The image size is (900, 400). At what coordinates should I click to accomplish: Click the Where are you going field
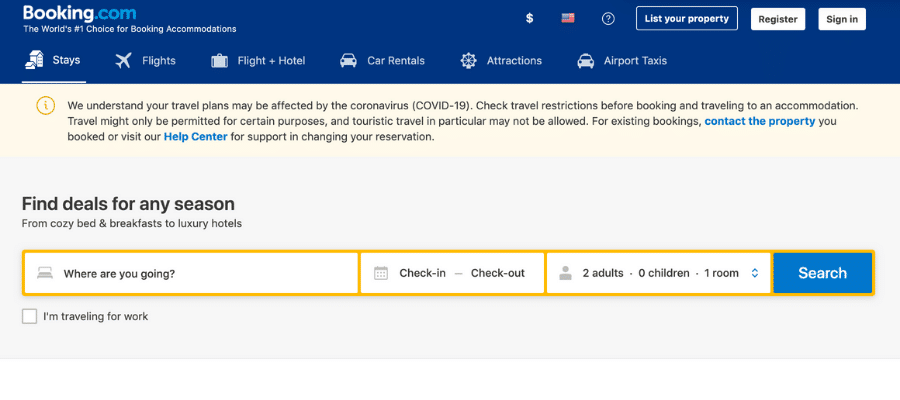pyautogui.click(x=200, y=273)
